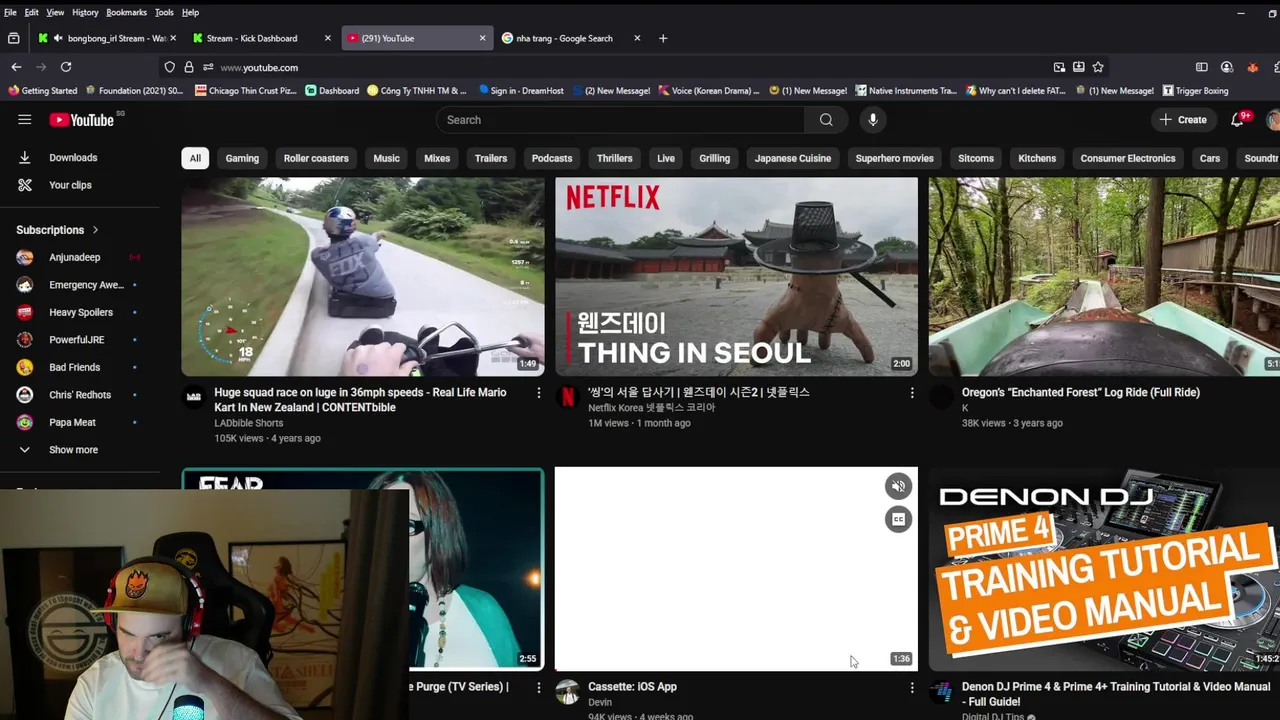Select the Mixes filter chip
This screenshot has width=1280, height=720.
437,158
